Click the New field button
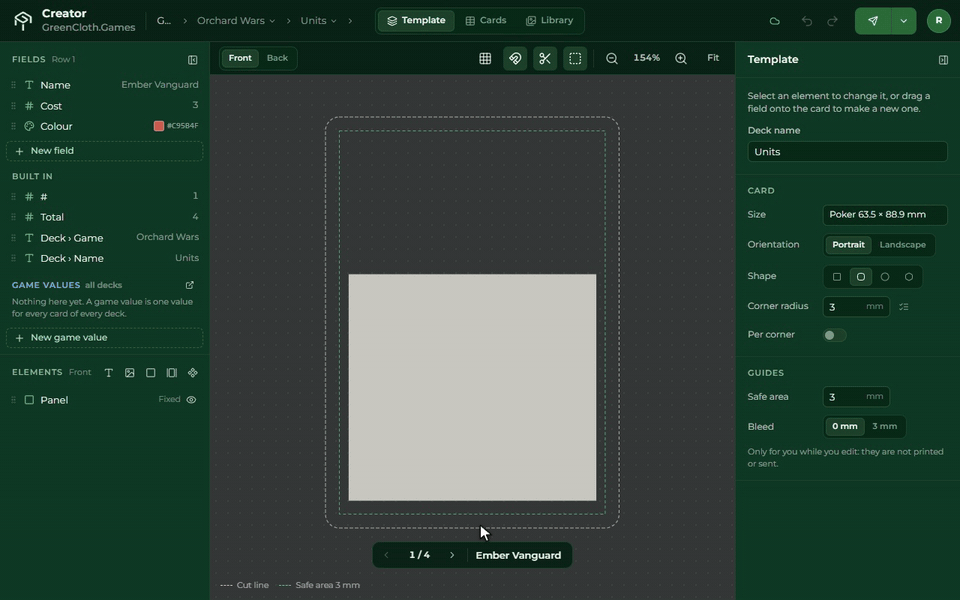The height and width of the screenshot is (600, 960). coord(104,151)
